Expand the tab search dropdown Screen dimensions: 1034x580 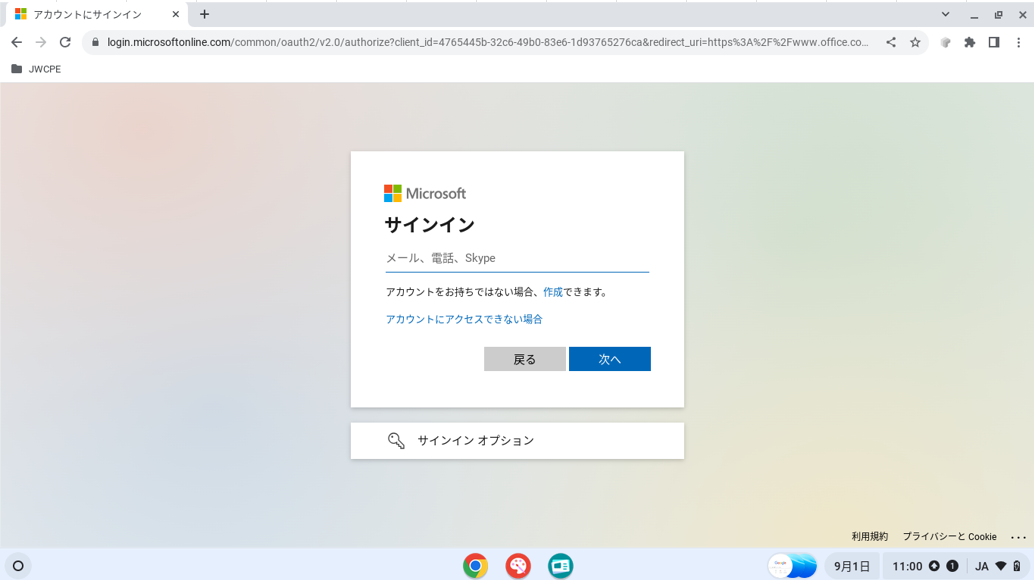945,14
